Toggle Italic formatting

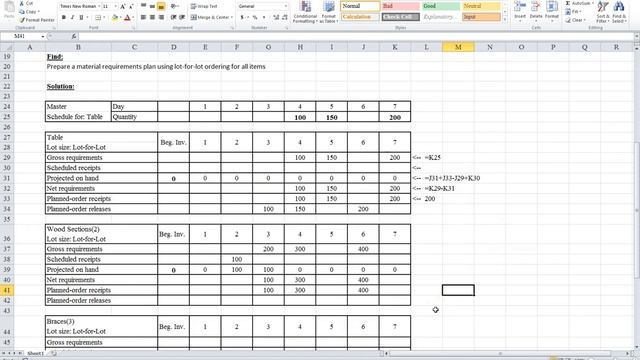[72, 18]
